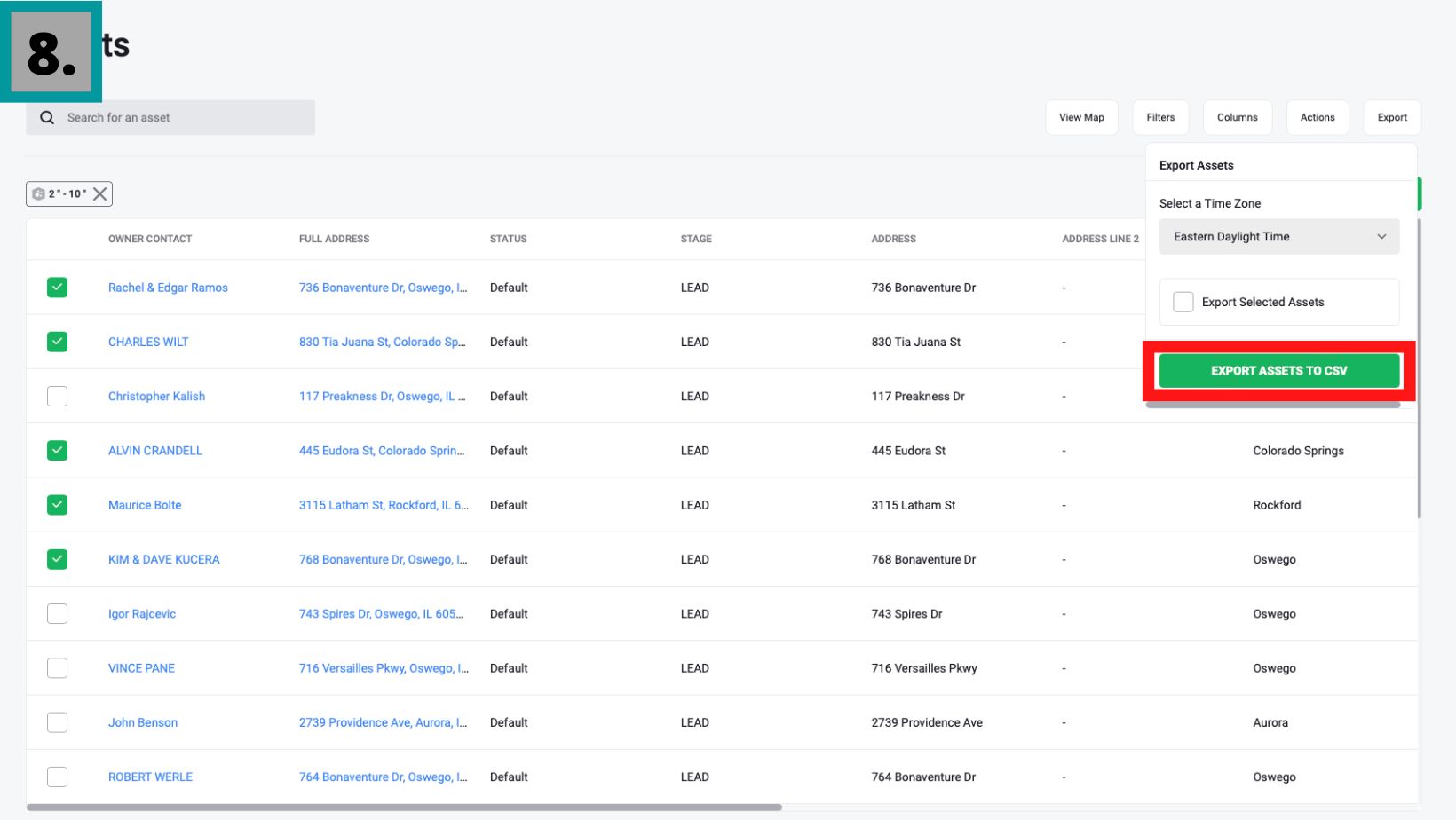This screenshot has height=820, width=1456.
Task: Open John Benson contact link
Action: point(143,722)
